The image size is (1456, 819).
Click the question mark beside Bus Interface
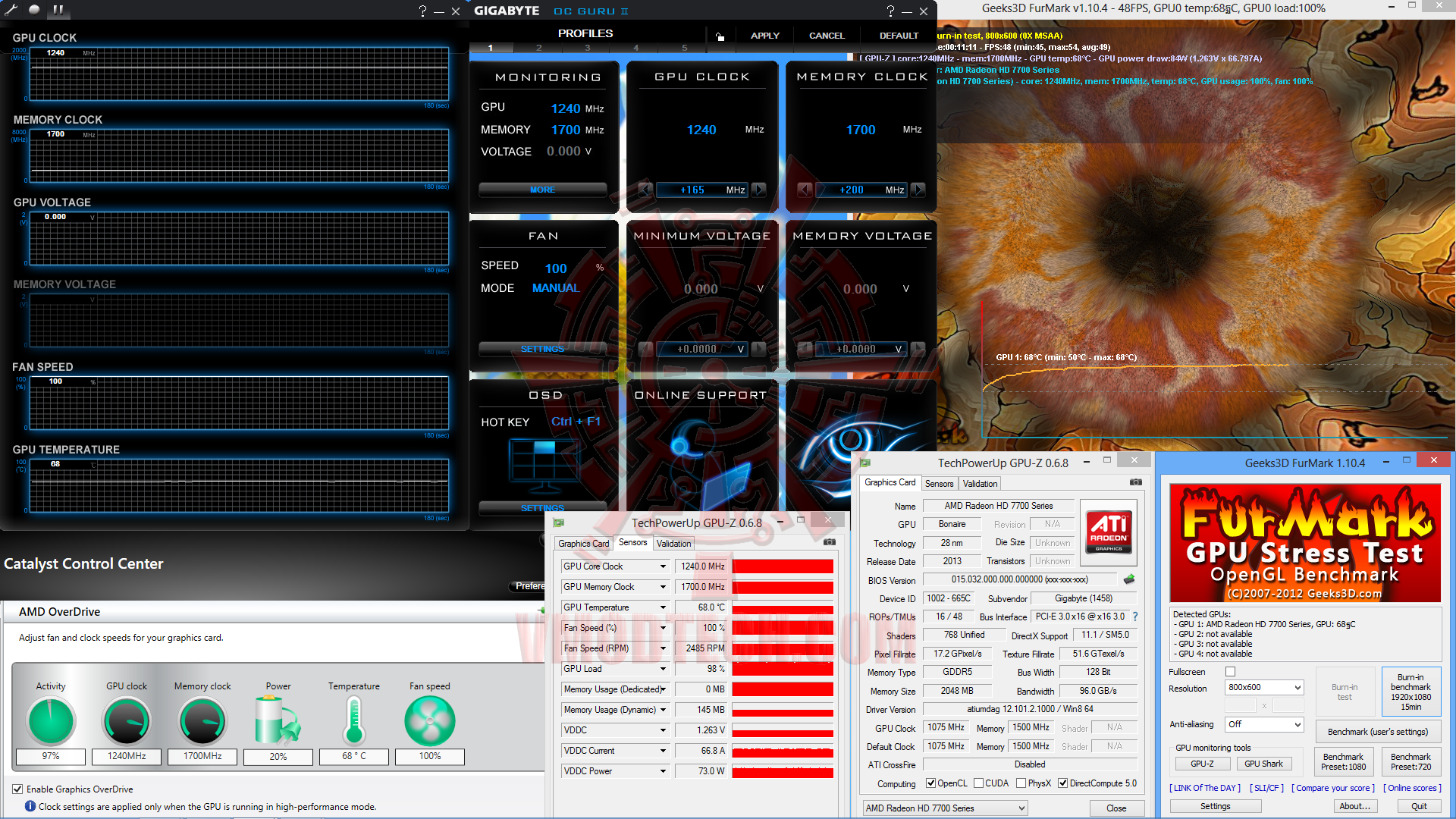pos(1135,617)
